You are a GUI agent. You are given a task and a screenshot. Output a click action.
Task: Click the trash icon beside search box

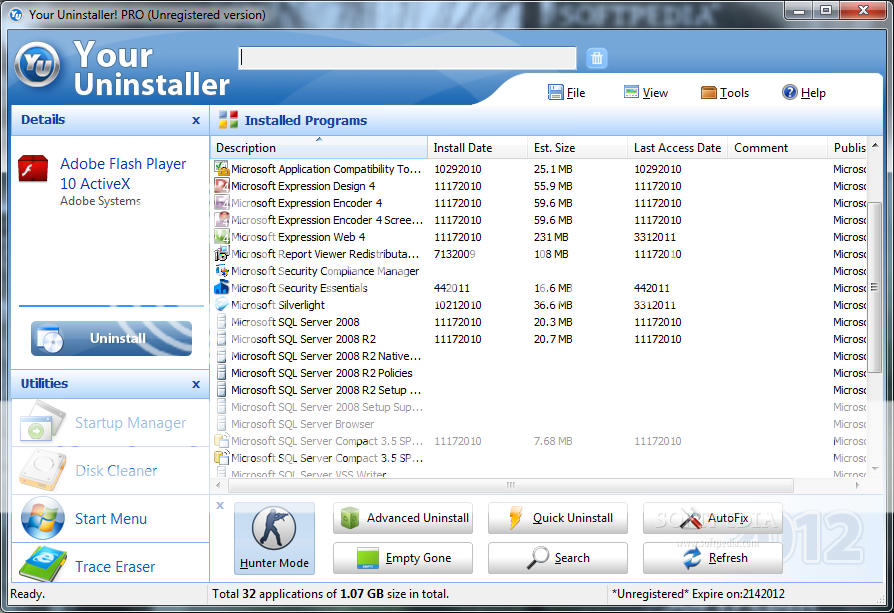(x=596, y=58)
